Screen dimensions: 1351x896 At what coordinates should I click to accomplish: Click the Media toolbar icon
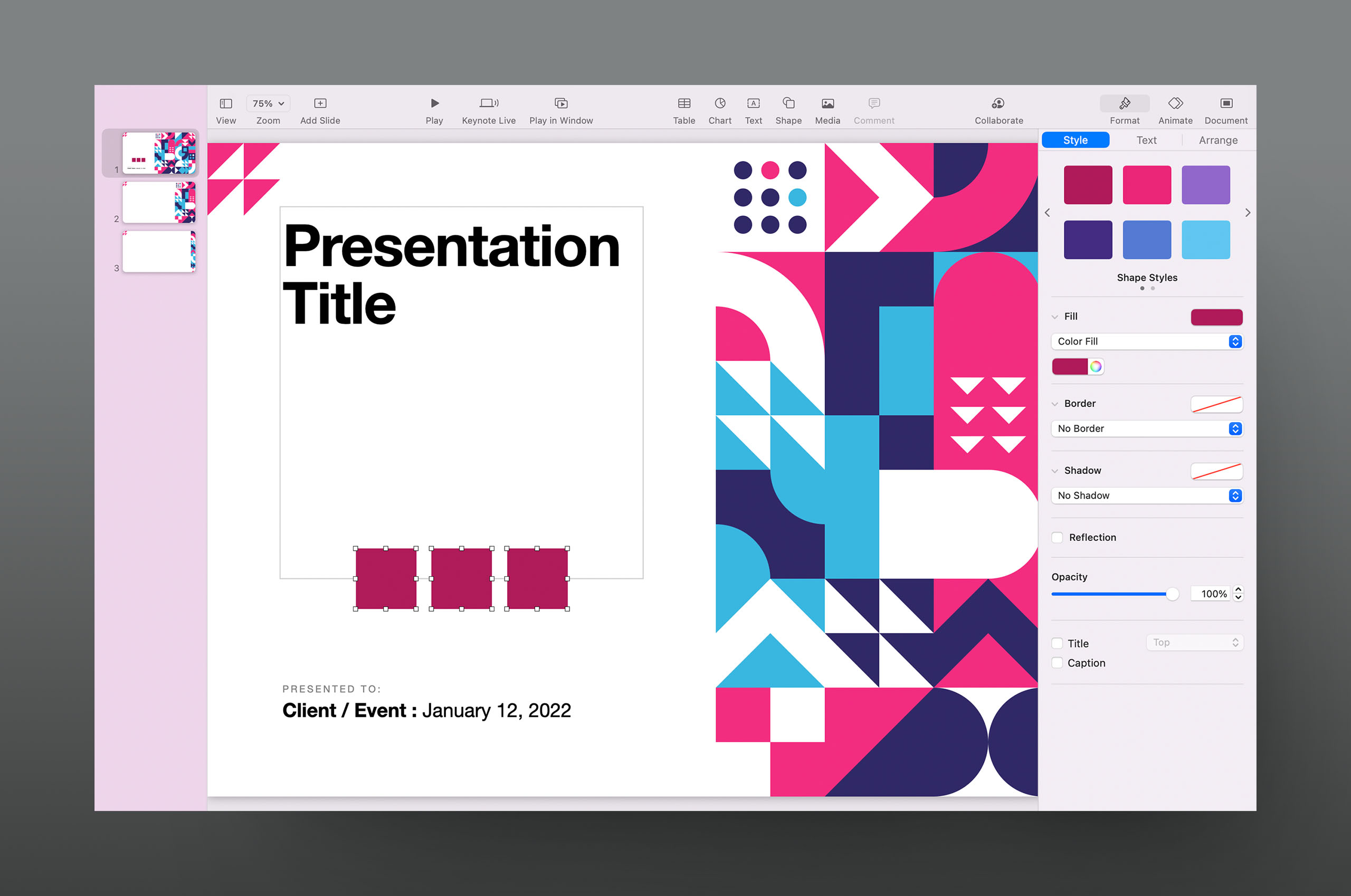(x=827, y=103)
